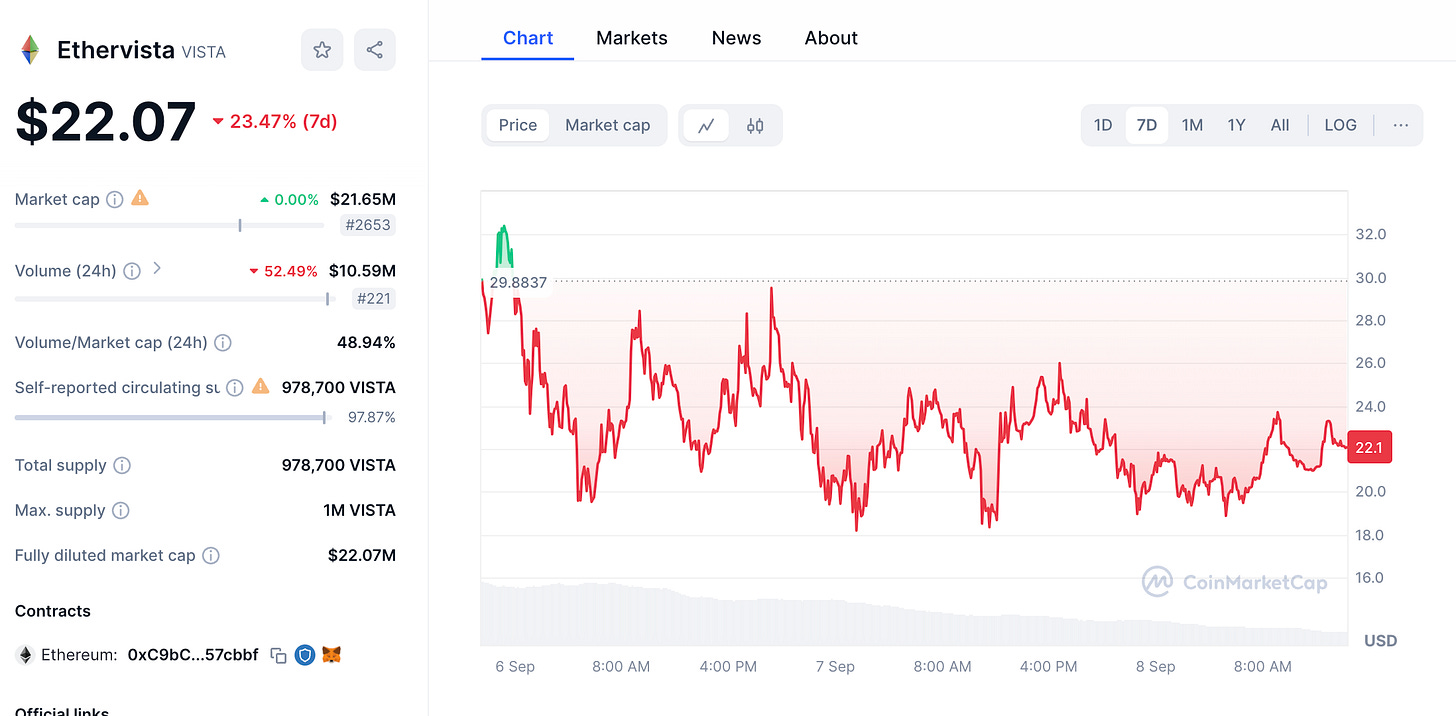
Task: Click the 6 Sep date axis label
Action: (x=515, y=667)
